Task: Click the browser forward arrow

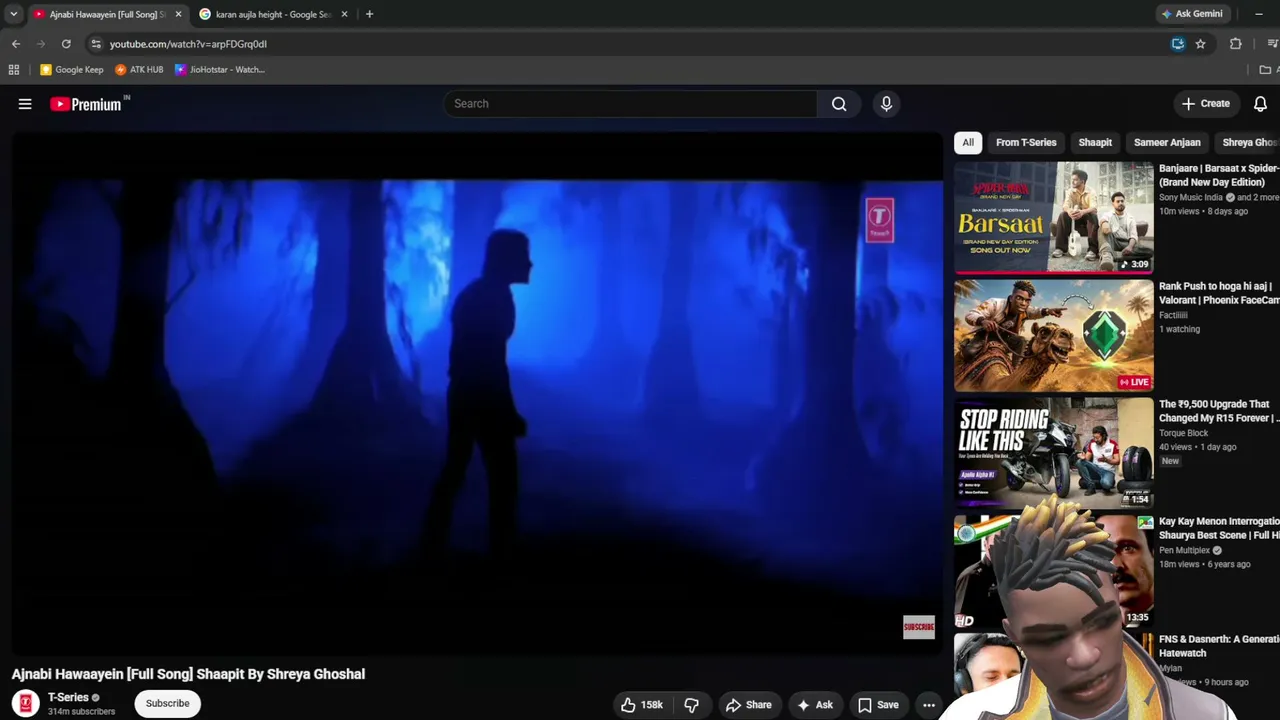Action: [x=41, y=44]
